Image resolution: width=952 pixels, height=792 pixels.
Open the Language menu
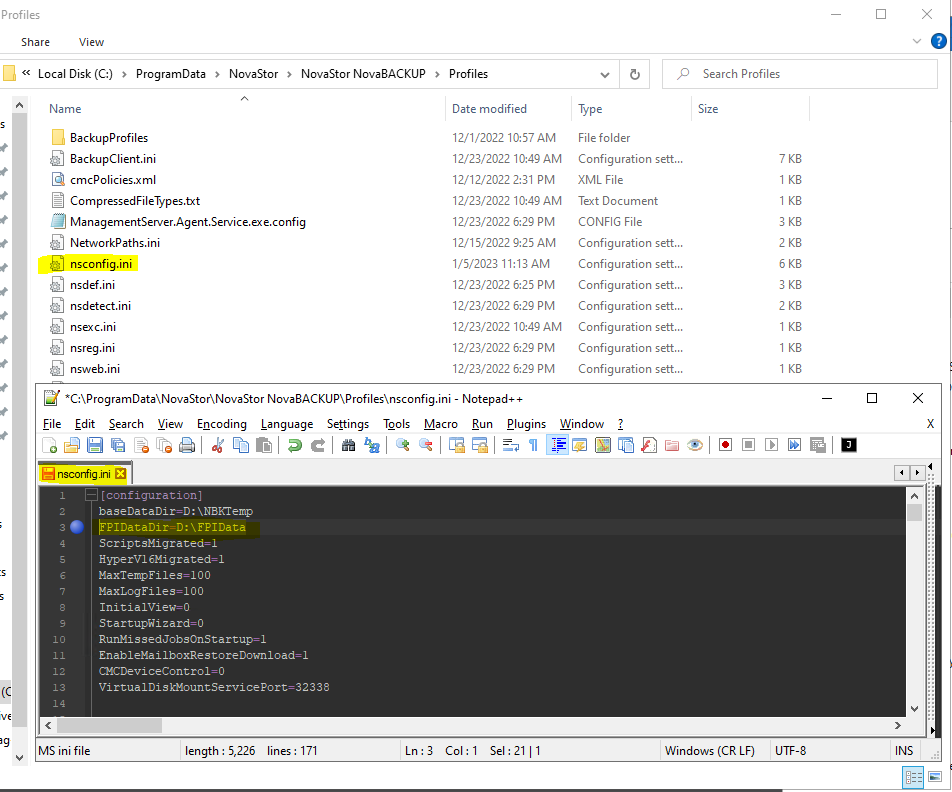tap(287, 424)
